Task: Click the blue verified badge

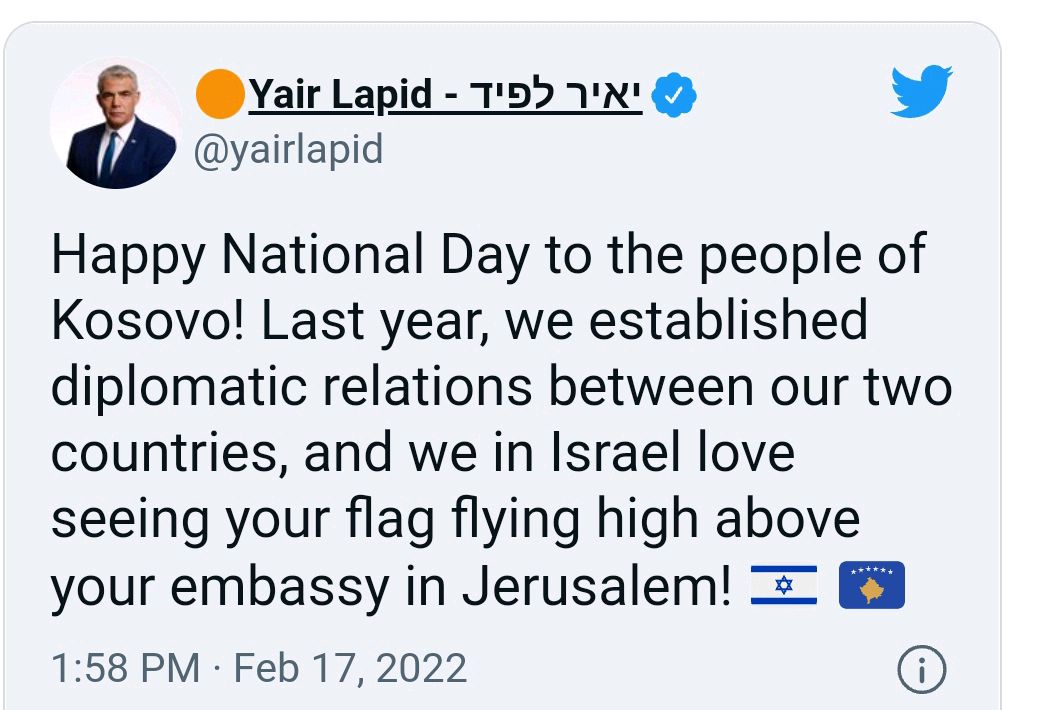Action: pos(675,97)
